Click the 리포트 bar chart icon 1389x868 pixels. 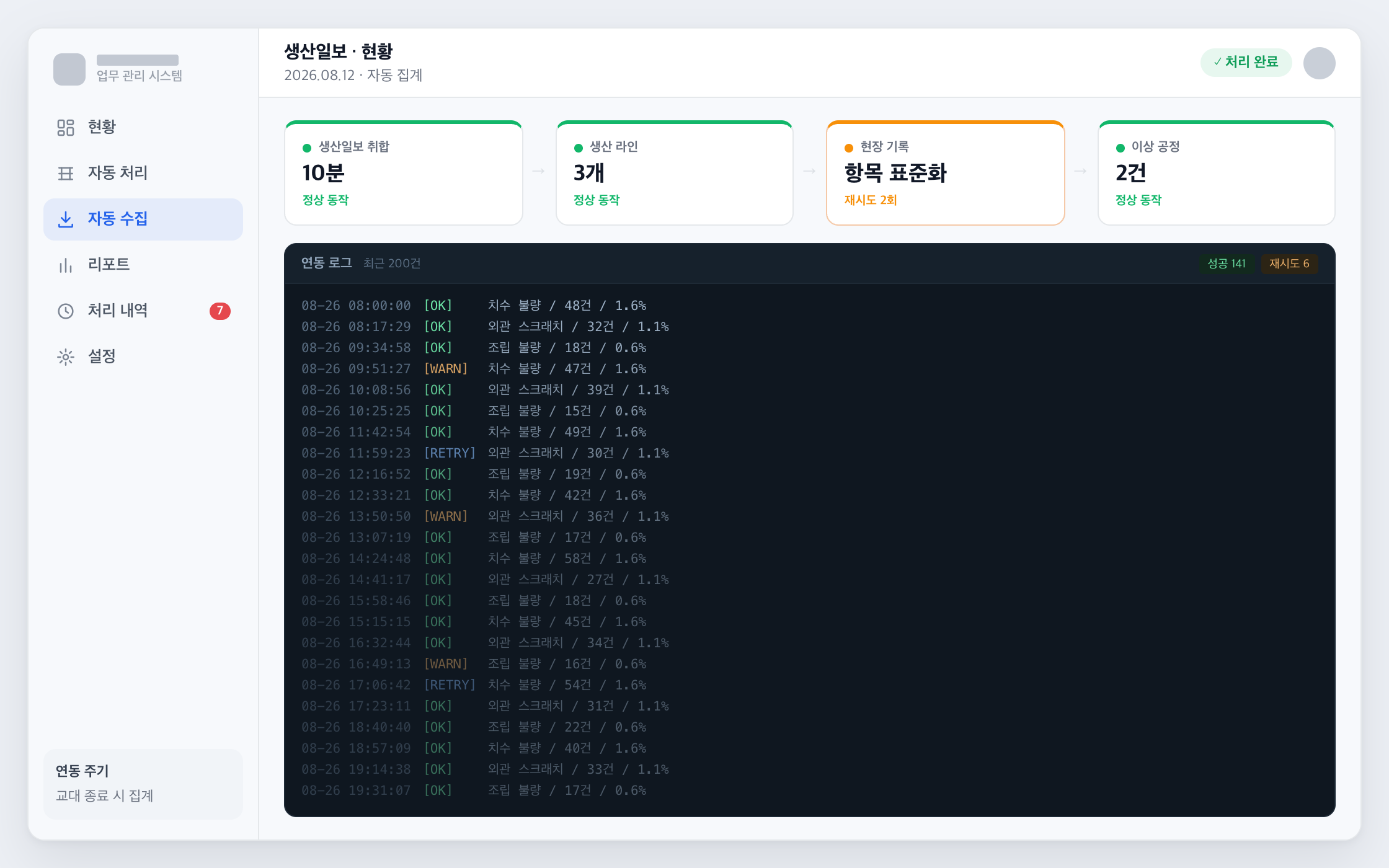click(66, 265)
